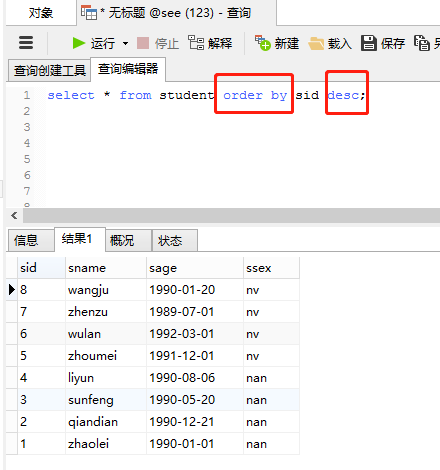Click the Explain plan icon
This screenshot has height=470, width=440.
(x=196, y=43)
